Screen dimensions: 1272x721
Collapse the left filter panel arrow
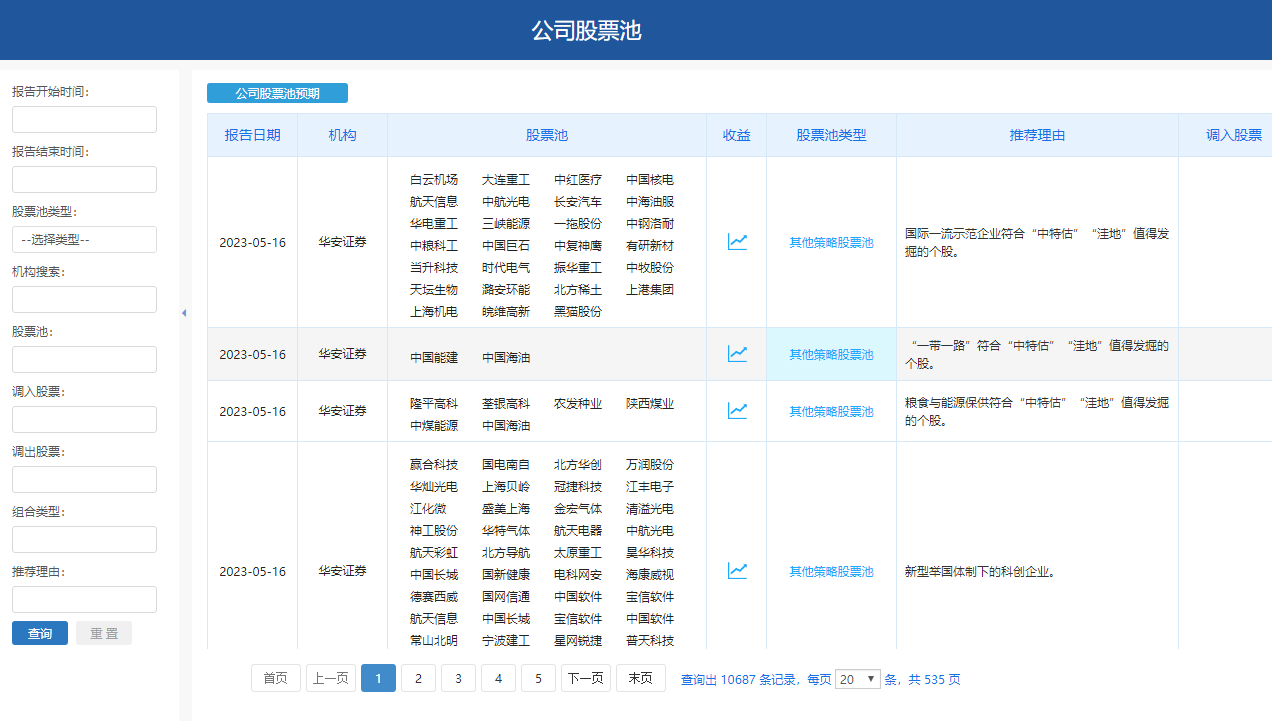coord(184,313)
